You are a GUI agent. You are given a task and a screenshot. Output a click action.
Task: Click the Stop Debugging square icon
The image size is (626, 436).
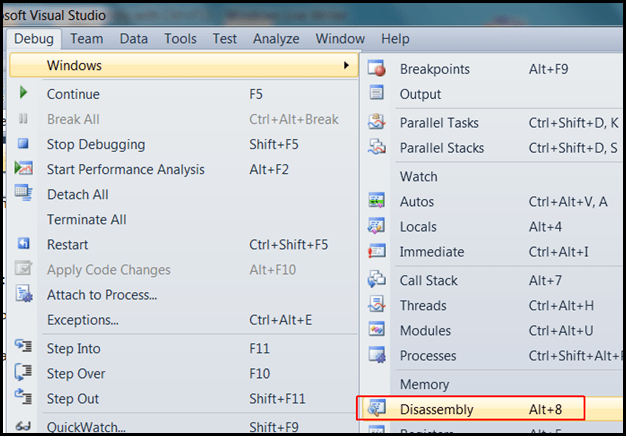click(x=24, y=144)
